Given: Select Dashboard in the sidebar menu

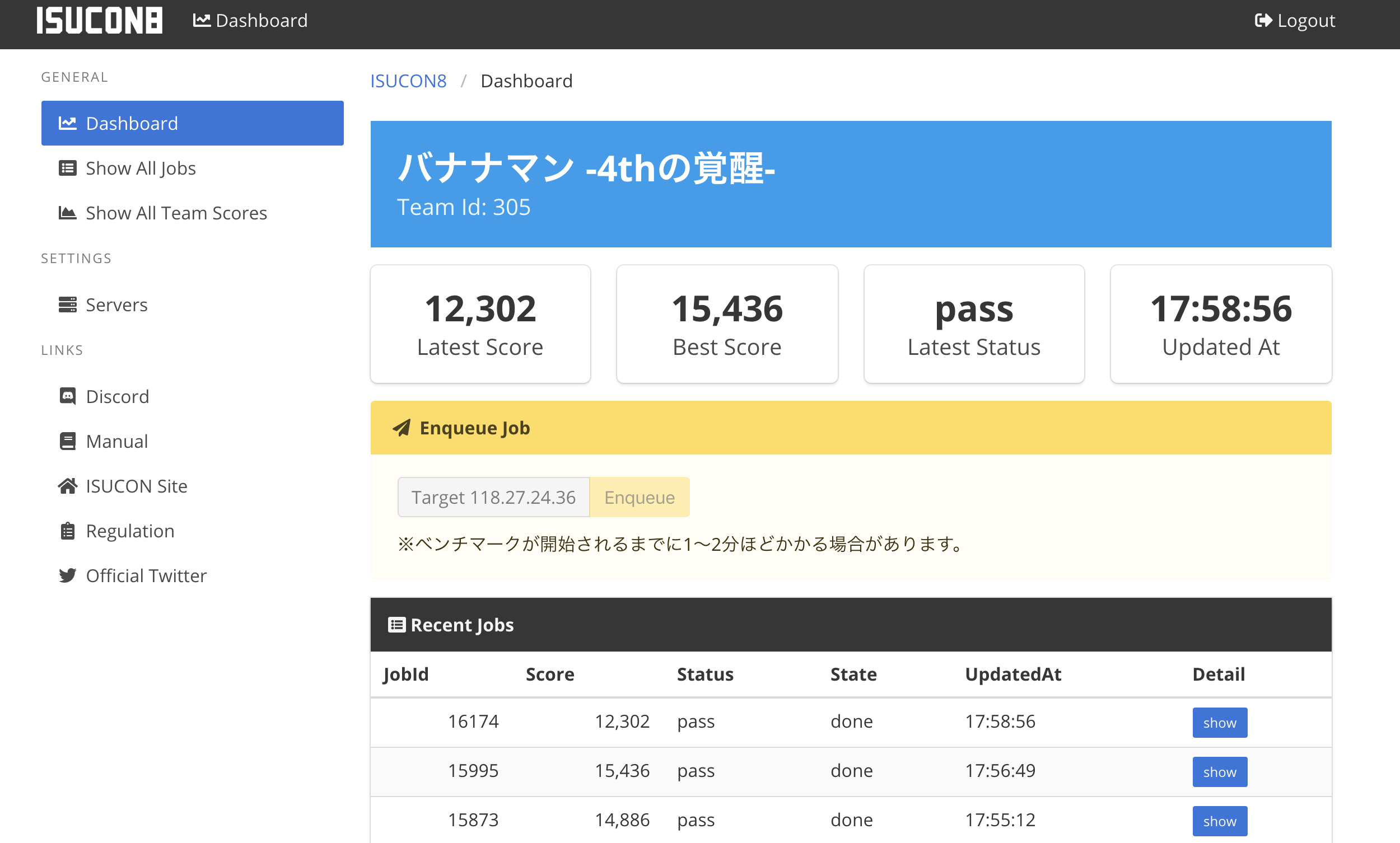Looking at the screenshot, I should 193,123.
